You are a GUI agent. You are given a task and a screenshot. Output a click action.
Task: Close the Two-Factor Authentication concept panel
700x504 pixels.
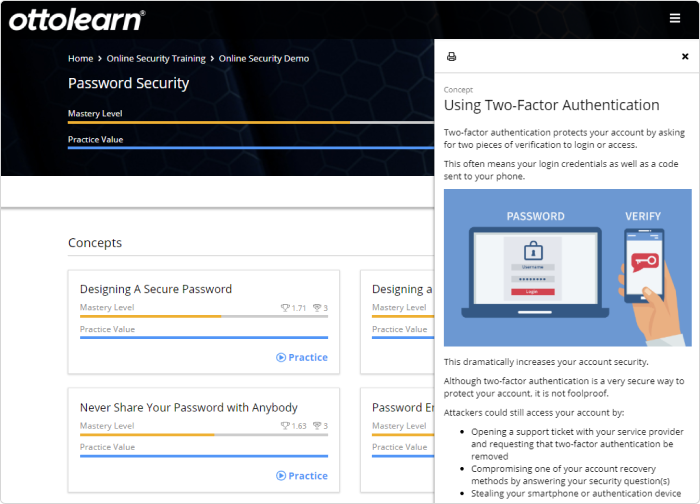coord(685,57)
